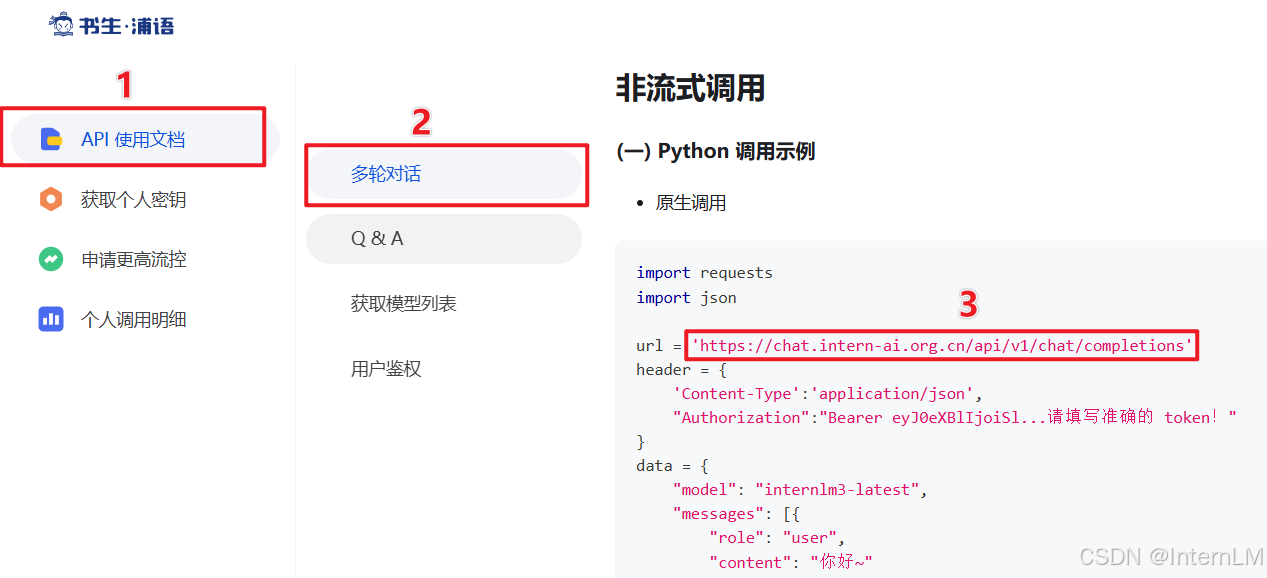The height and width of the screenshot is (578, 1267).
Task: Click the 非流式调用 heading
Action: pos(690,88)
